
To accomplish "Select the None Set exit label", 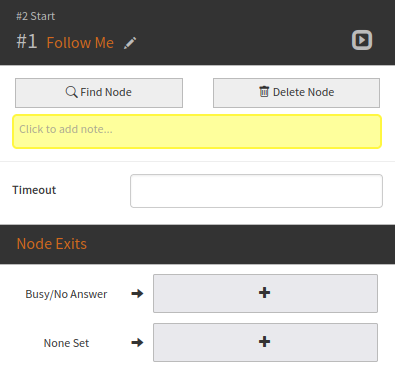I will click(66, 343).
